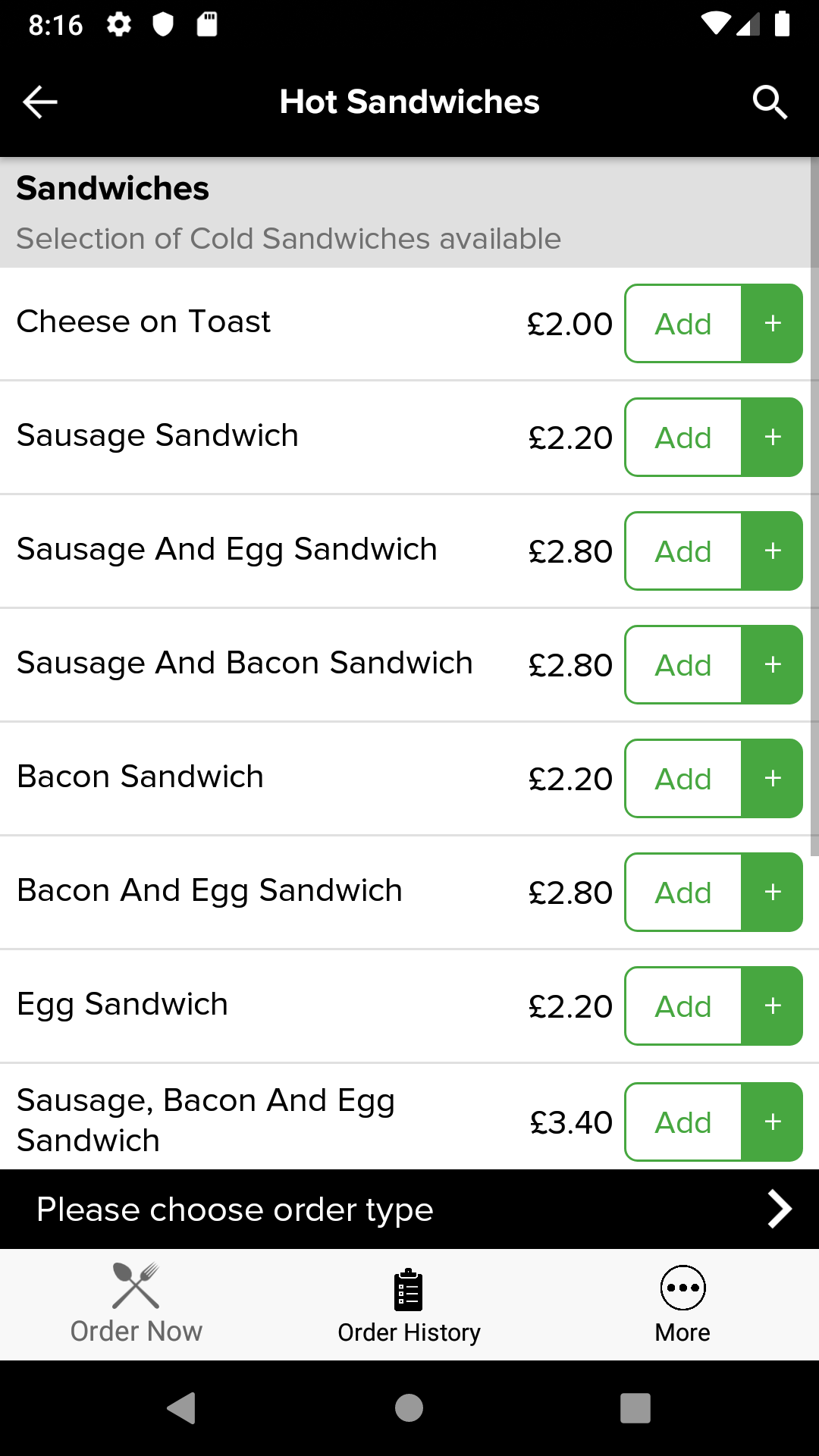Open the More dots icon
819x1456 pixels.
[682, 1288]
